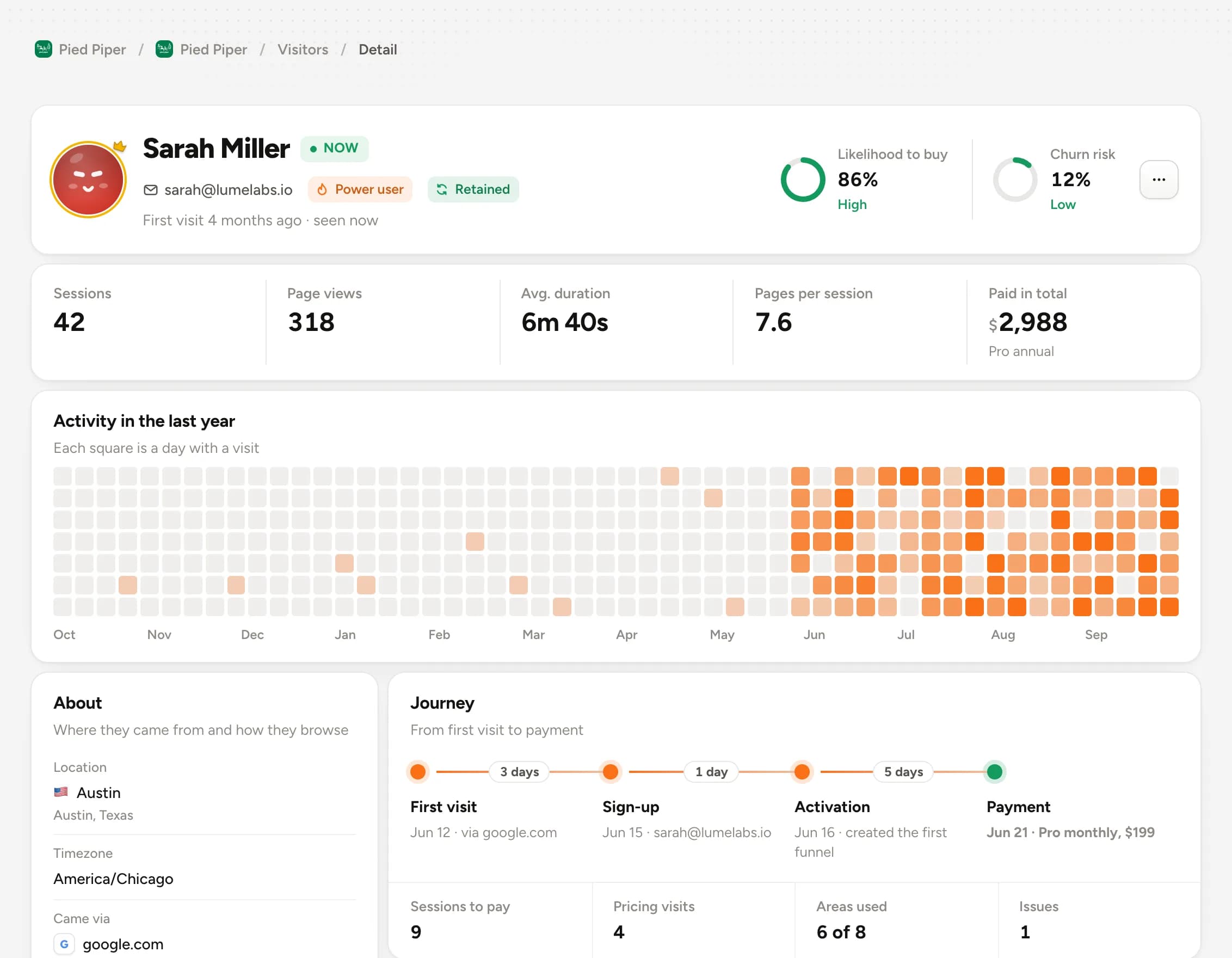Click the Sign-up journey dot
Screen dimensions: 1232x958
(x=611, y=772)
